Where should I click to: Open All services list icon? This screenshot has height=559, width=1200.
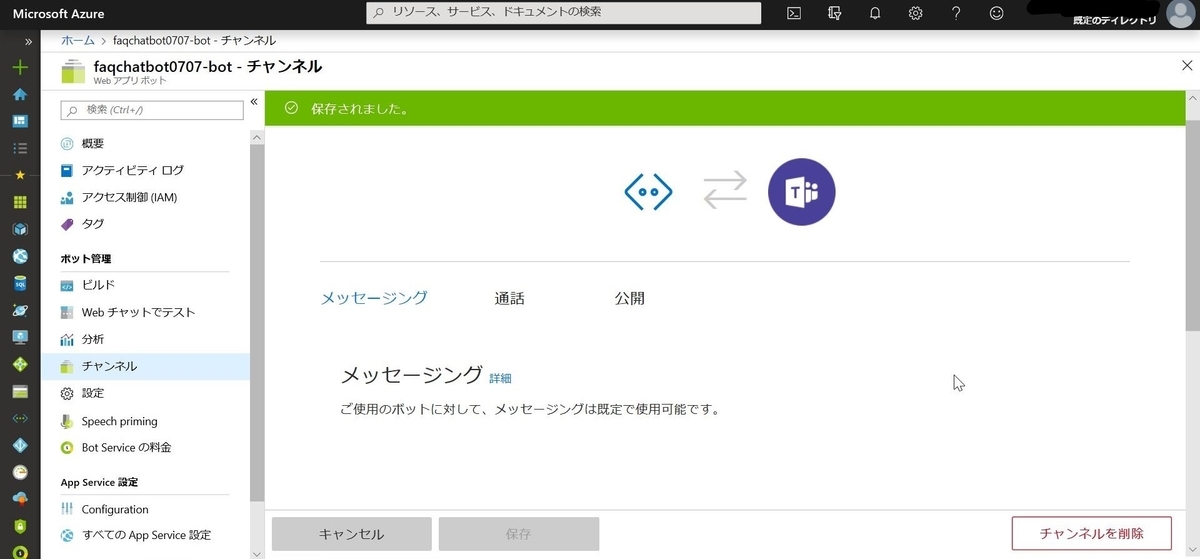20,148
